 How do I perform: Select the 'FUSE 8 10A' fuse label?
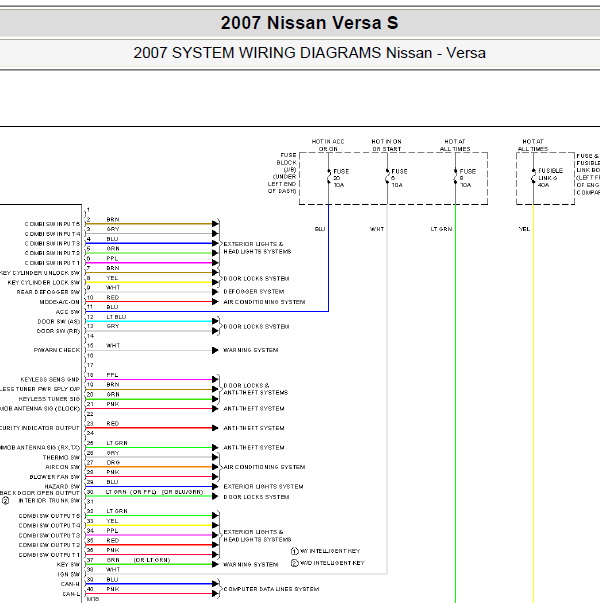click(468, 178)
